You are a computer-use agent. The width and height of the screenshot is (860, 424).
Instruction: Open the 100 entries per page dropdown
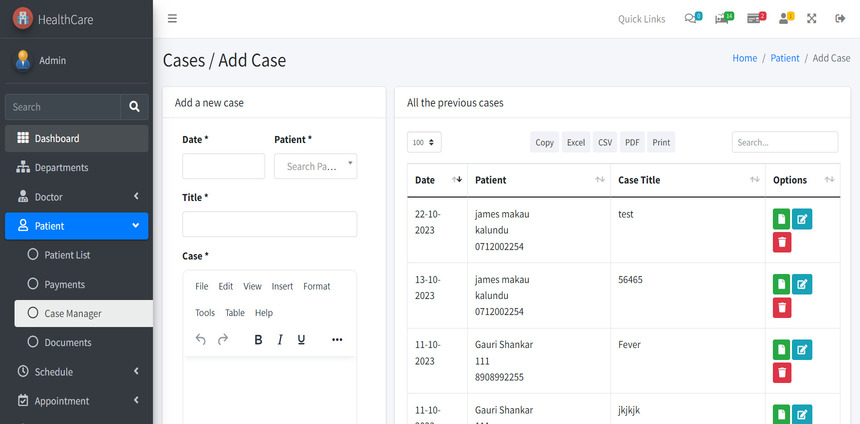point(424,143)
